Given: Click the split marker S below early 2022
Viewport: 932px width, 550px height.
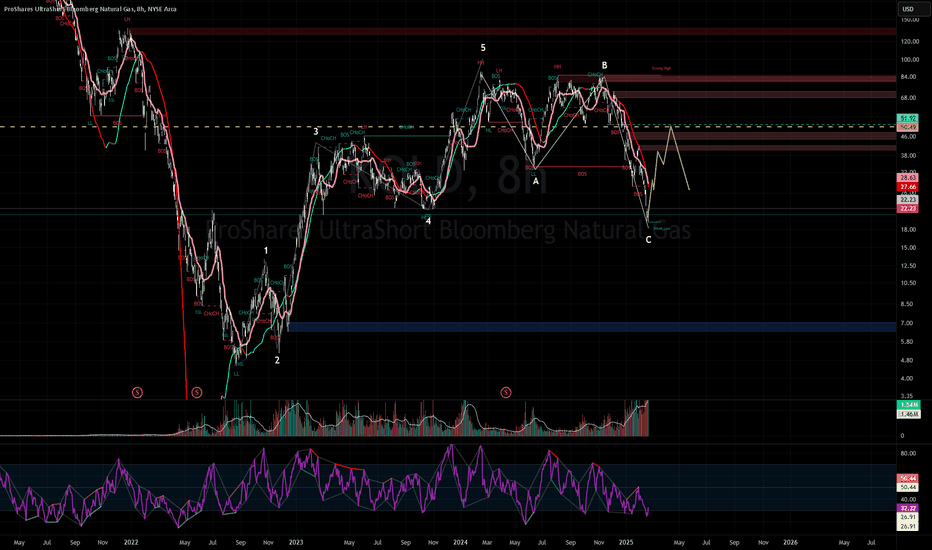Looking at the screenshot, I should pyautogui.click(x=137, y=392).
